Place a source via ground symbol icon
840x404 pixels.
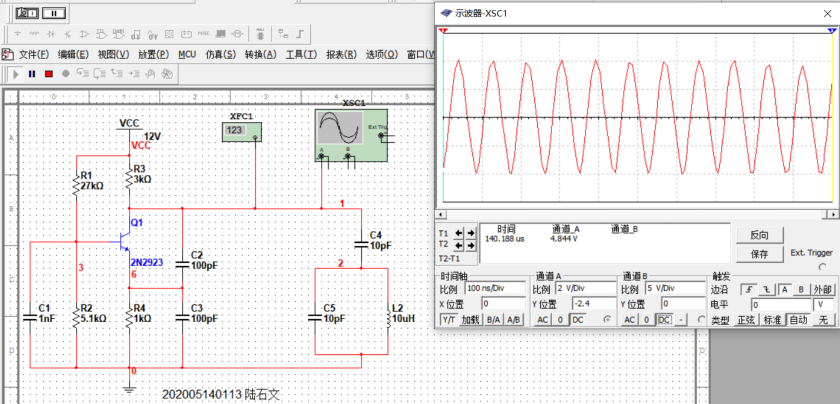point(18,34)
